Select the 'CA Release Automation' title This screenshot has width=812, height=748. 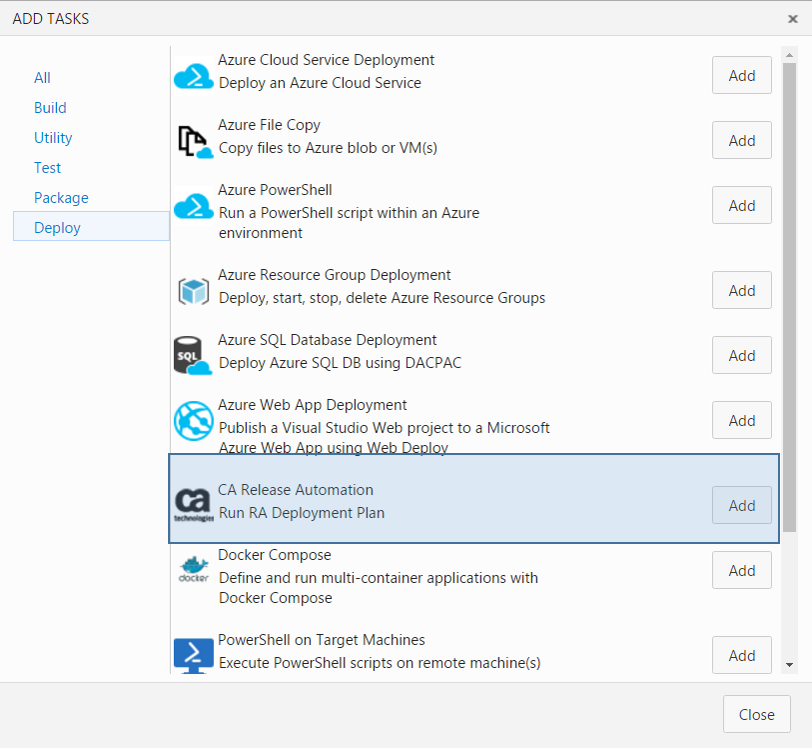(295, 490)
